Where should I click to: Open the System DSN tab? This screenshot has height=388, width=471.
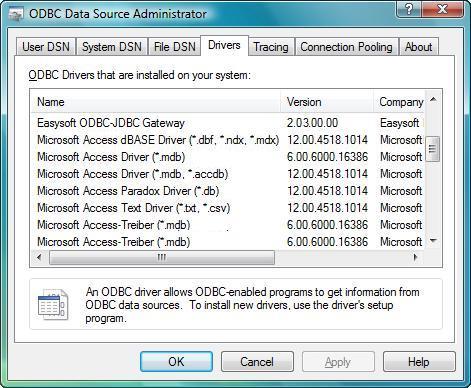point(112,47)
